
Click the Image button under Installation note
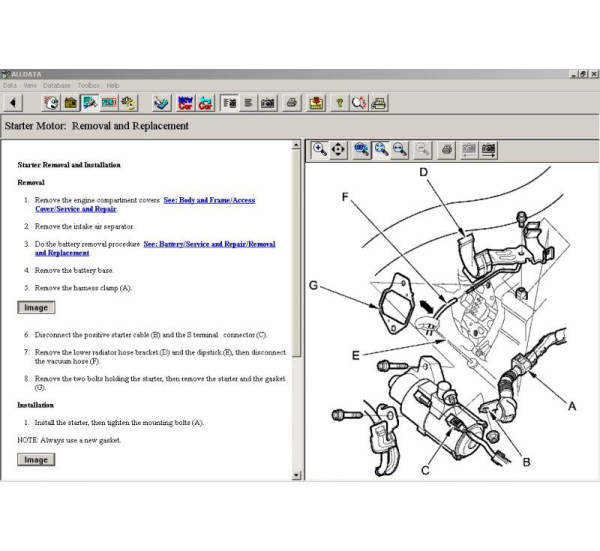point(36,460)
